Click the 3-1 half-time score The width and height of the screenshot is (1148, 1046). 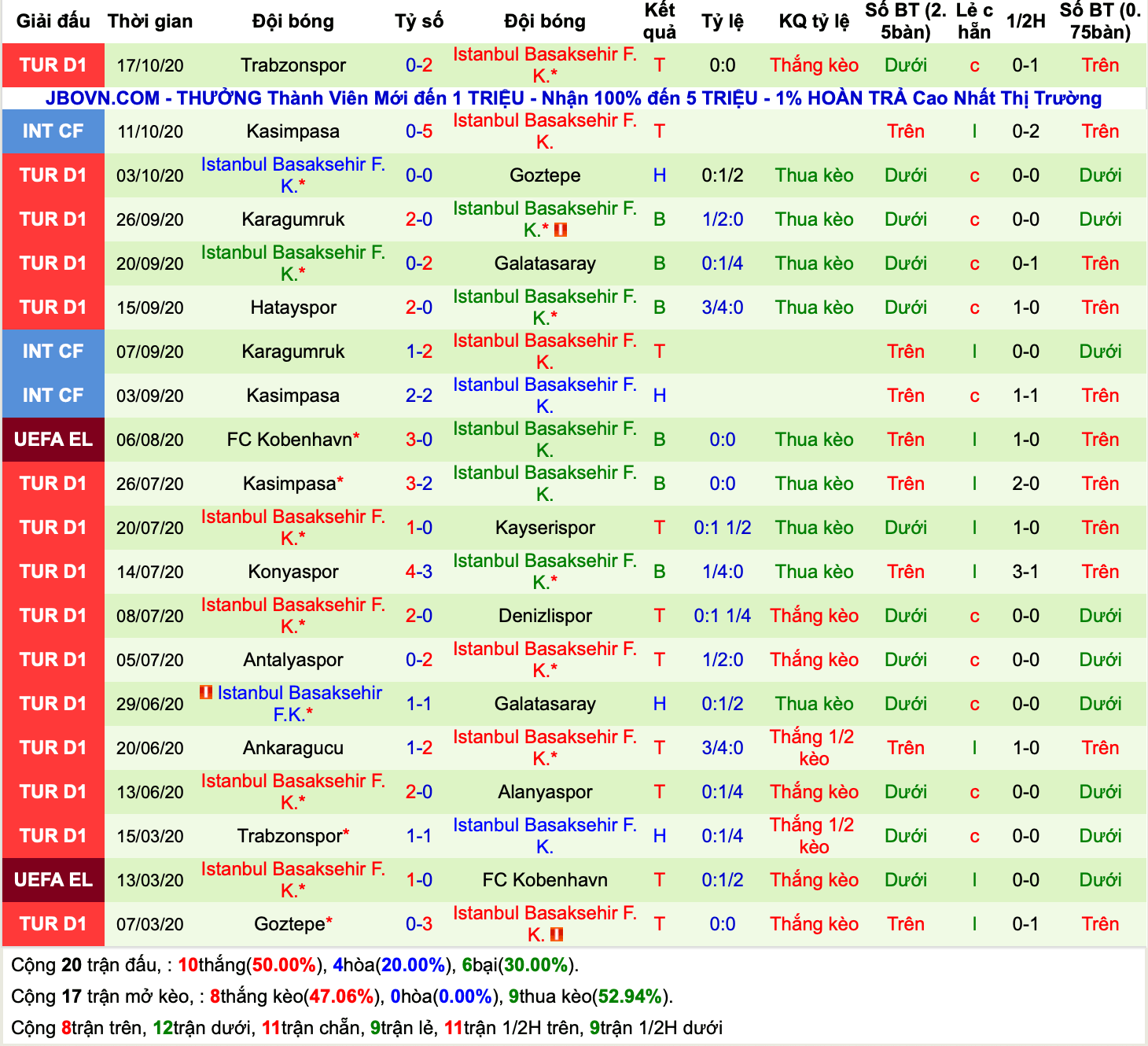coord(1026,572)
